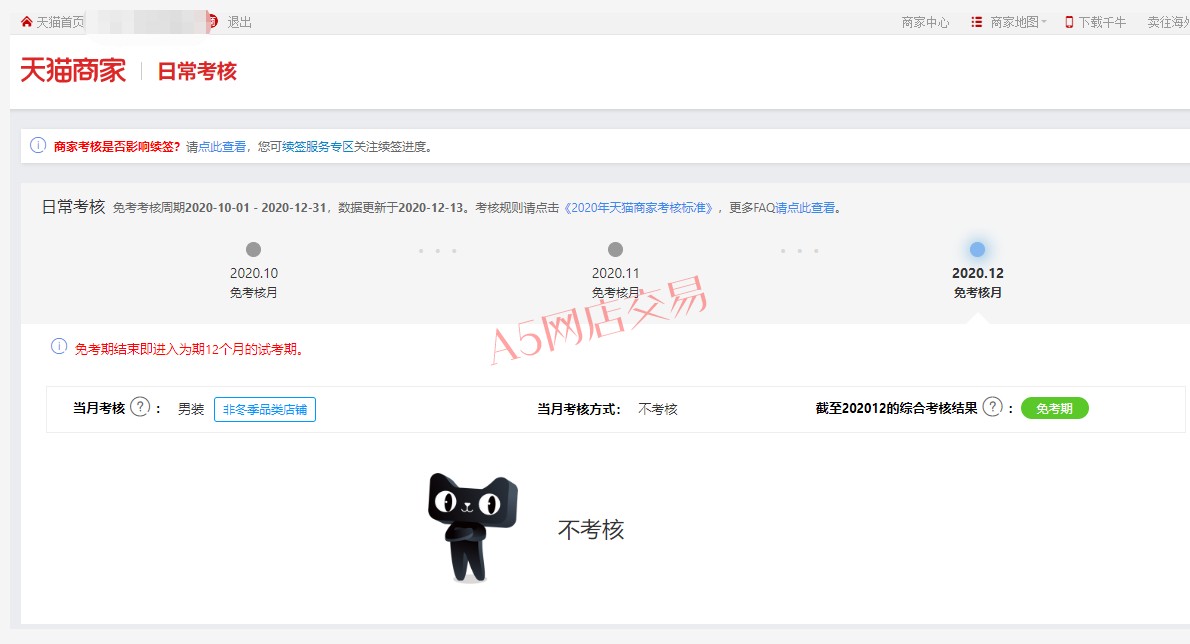Open the 点此查看 link about renewal
Viewport: 1190px width, 644px height.
pos(222,146)
